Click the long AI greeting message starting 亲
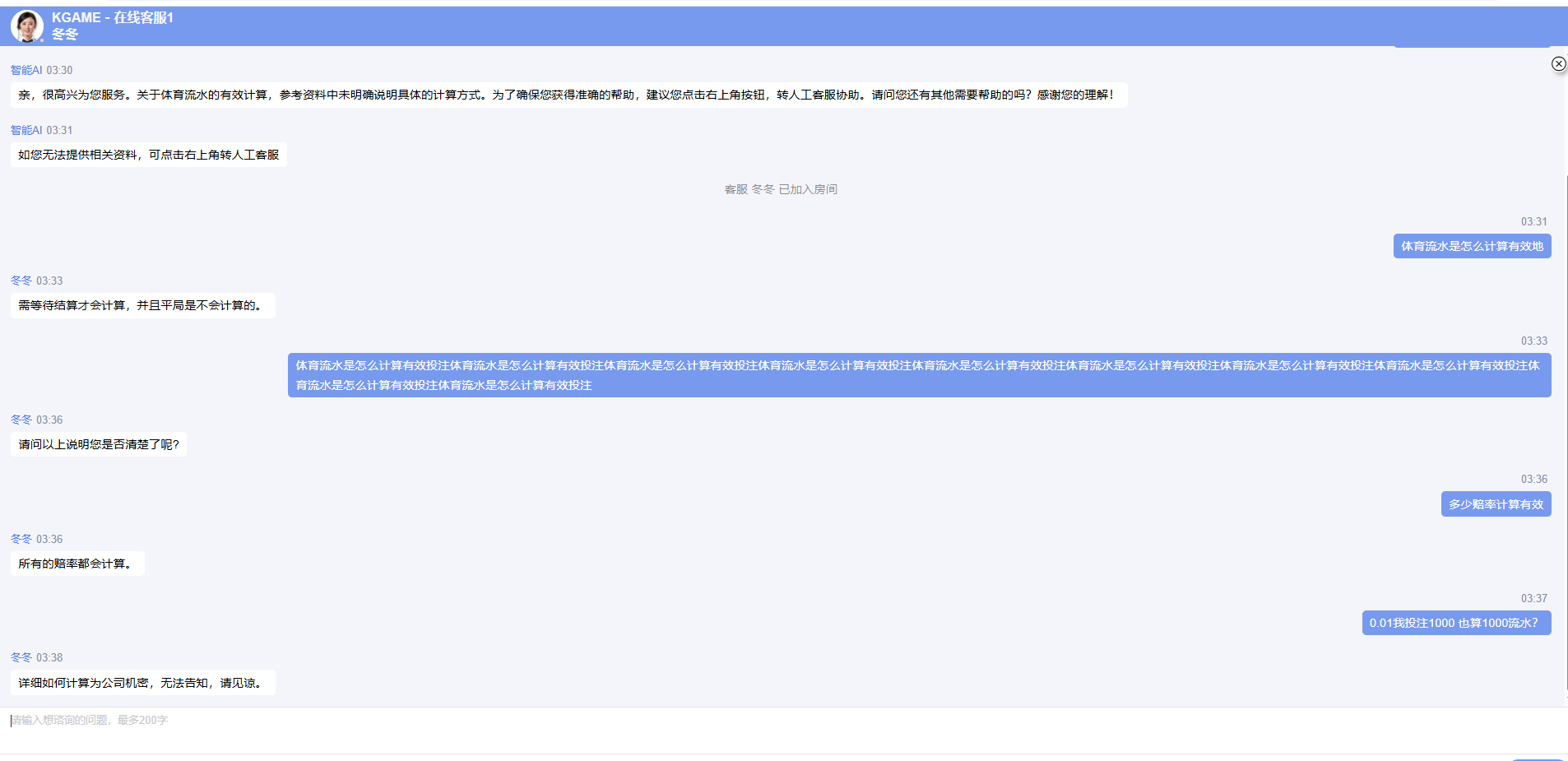Image resolution: width=1568 pixels, height=761 pixels. coord(568,95)
